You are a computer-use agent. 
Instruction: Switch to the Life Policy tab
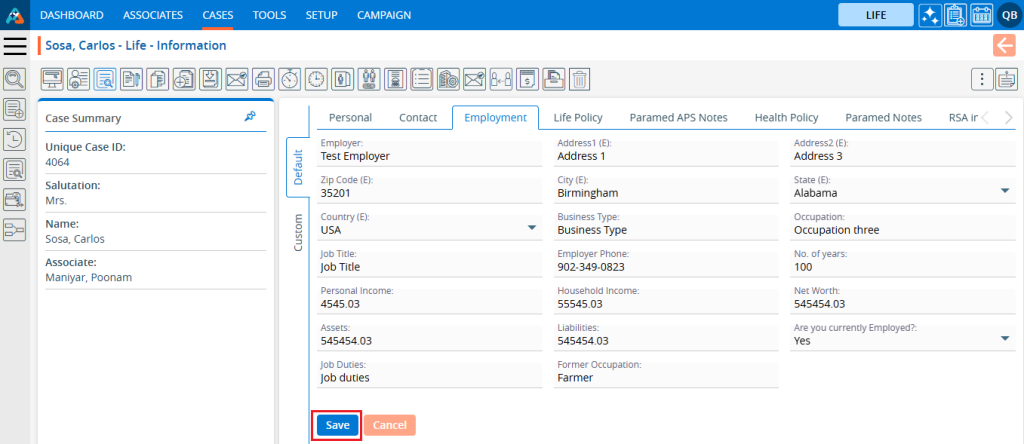pyautogui.click(x=578, y=118)
